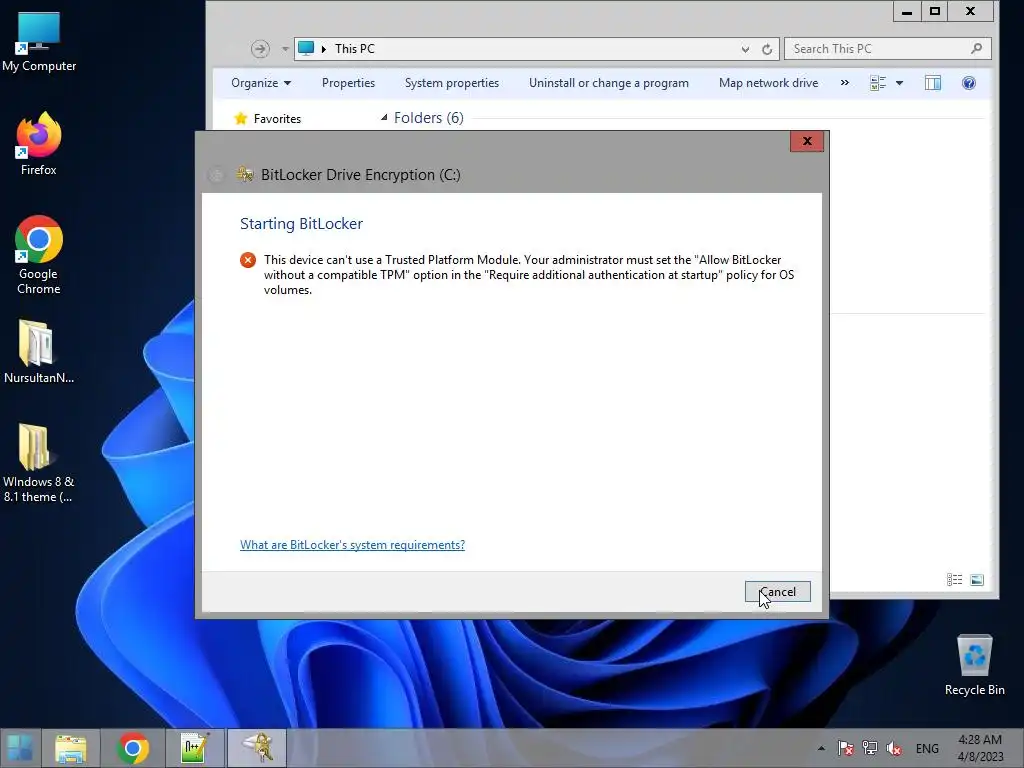The image size is (1024, 768).
Task: Minimize the This PC Explorer window
Action: point(907,11)
